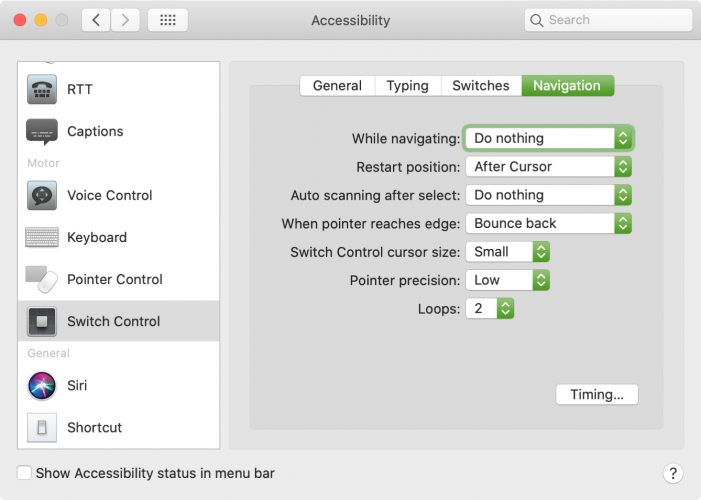Expand the Restart position dropdown

point(549,167)
